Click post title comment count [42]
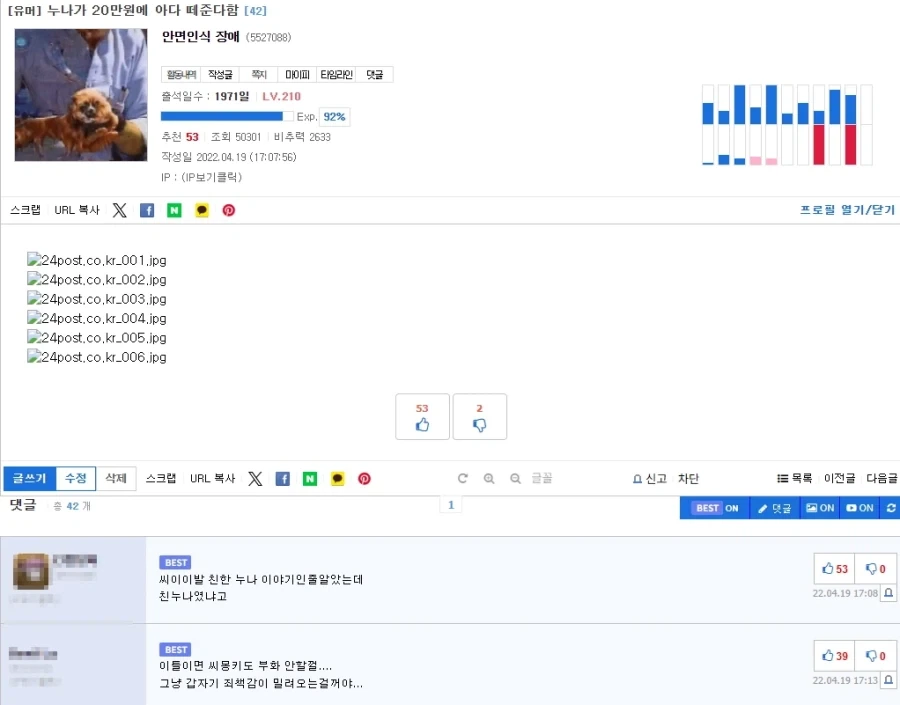The image size is (900, 705). [x=255, y=10]
